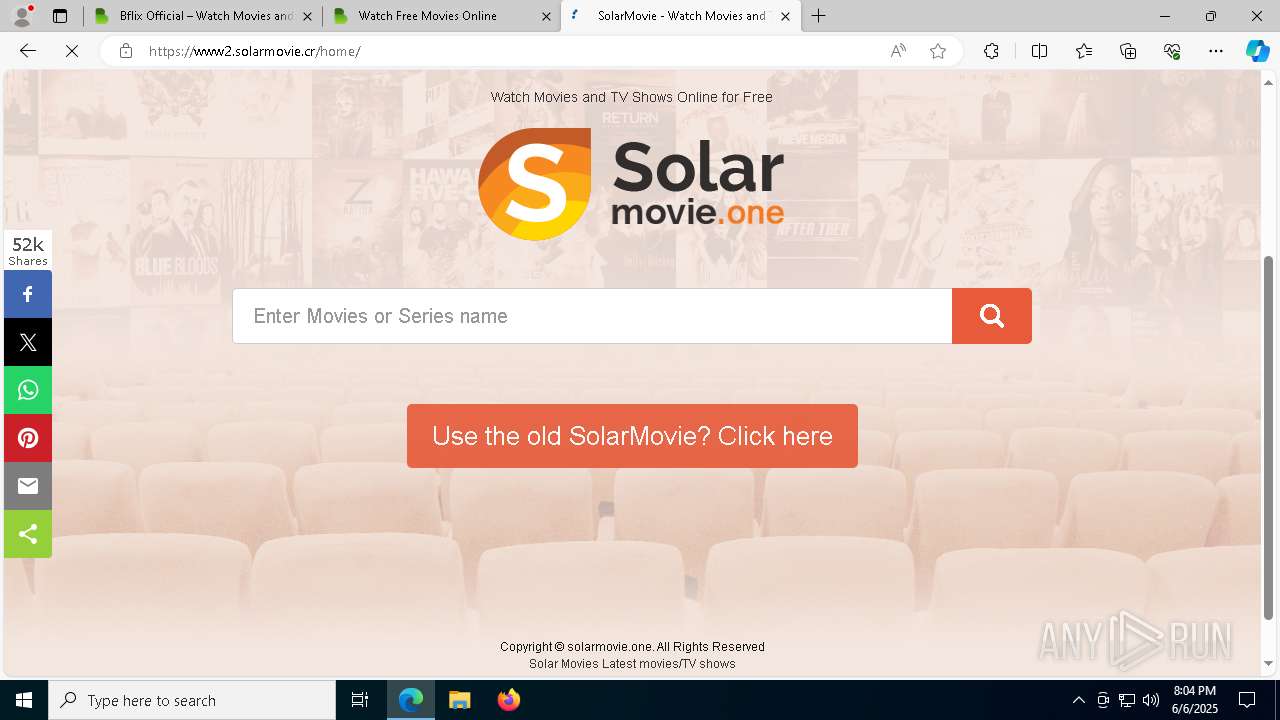The image size is (1280, 720).
Task: Open Read Aloud in address bar
Action: pyautogui.click(x=898, y=51)
